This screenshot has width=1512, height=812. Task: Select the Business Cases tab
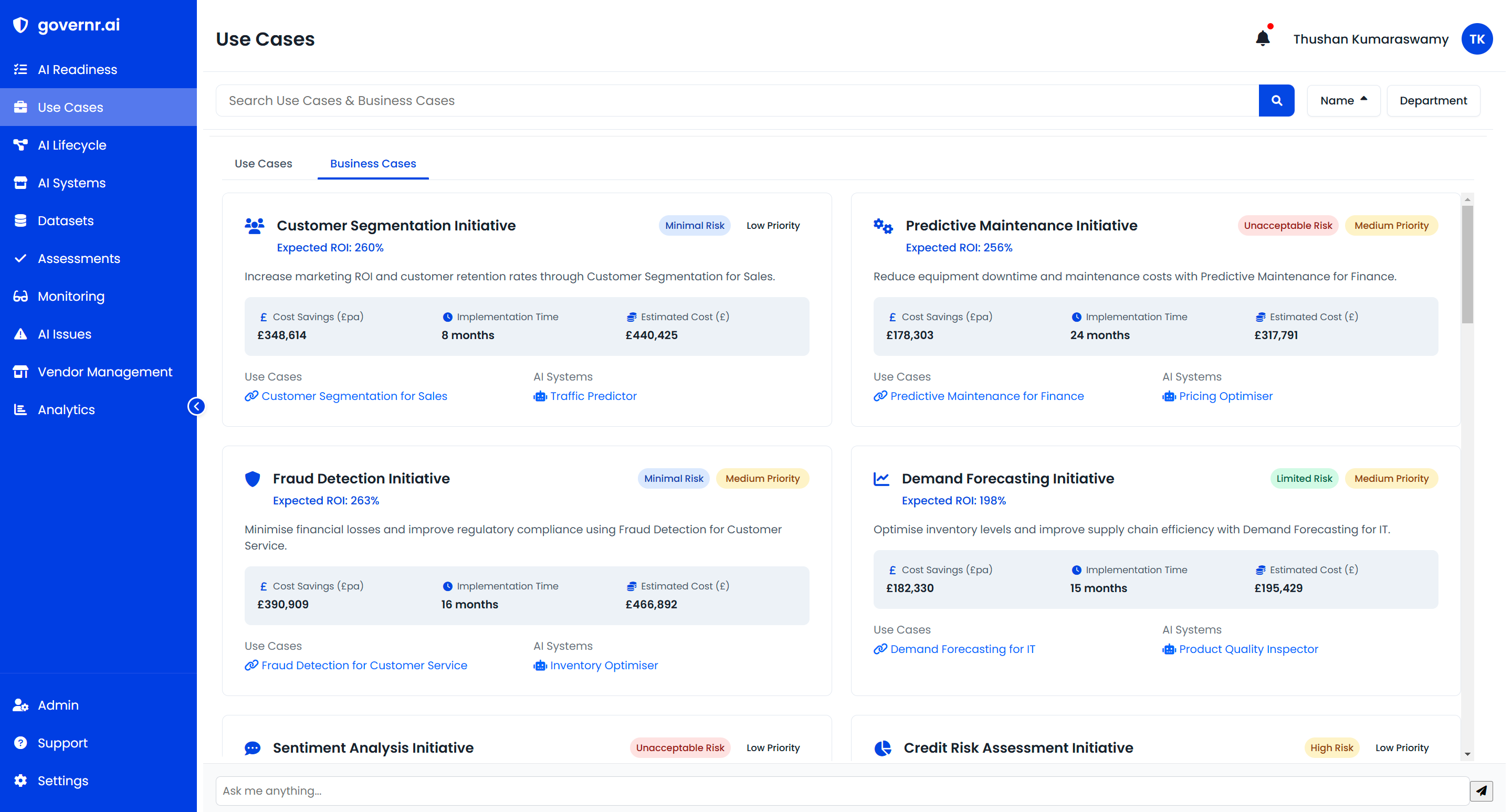(373, 164)
